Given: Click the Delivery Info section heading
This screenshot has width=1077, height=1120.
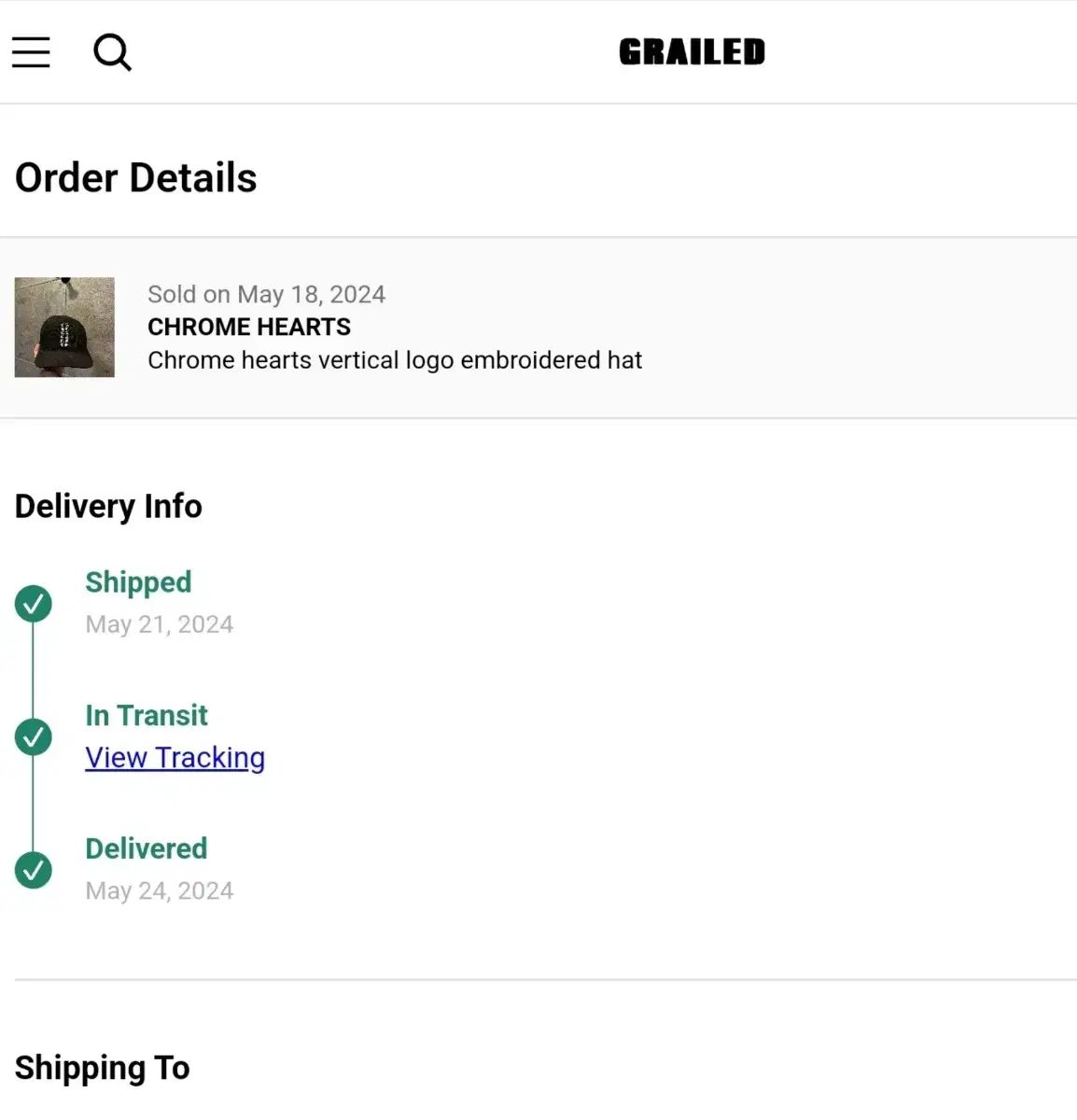Looking at the screenshot, I should click(108, 506).
